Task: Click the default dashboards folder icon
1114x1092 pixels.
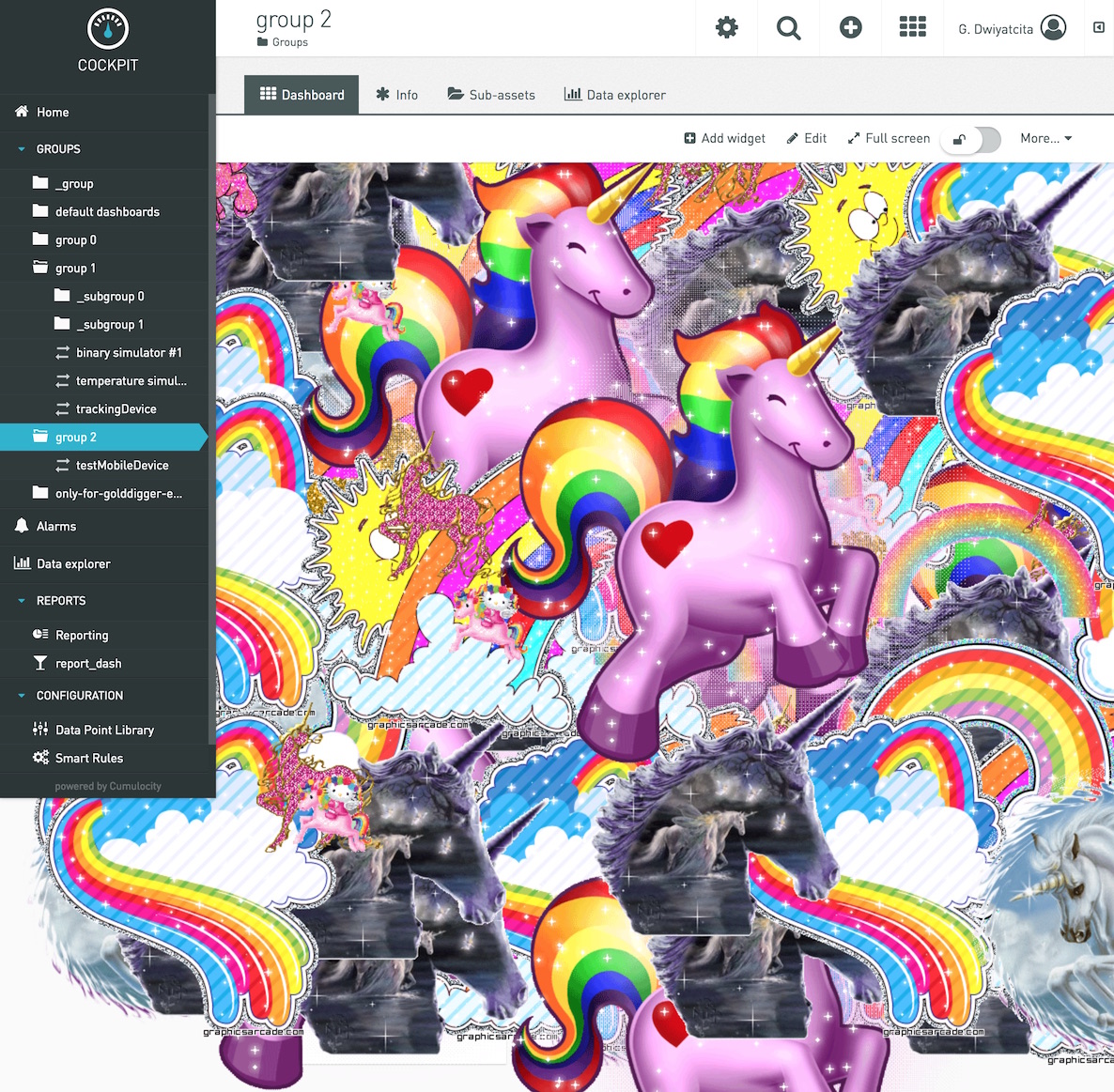Action: pos(40,211)
